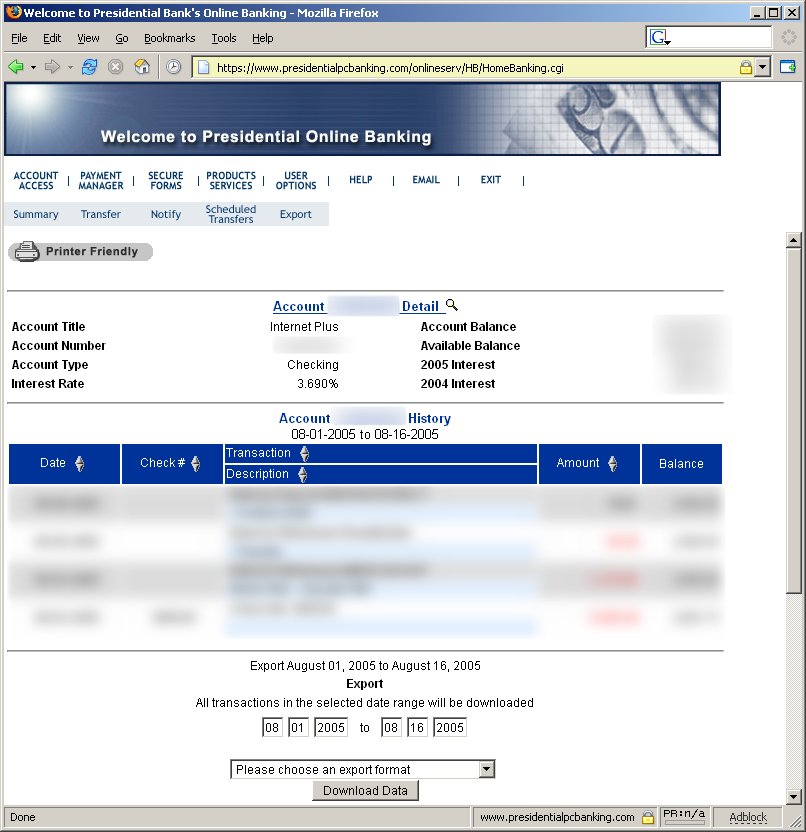Screen dimensions: 806x832
Task: Expand the address bar URL dropdown arrow
Action: click(x=762, y=67)
